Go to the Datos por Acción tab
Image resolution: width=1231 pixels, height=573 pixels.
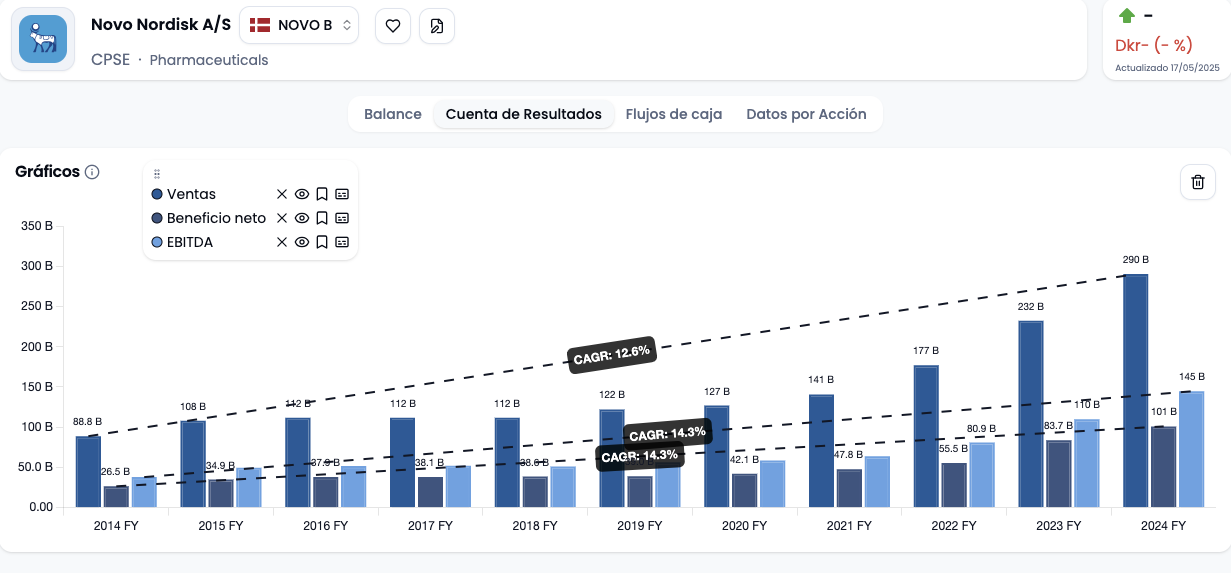(x=806, y=114)
